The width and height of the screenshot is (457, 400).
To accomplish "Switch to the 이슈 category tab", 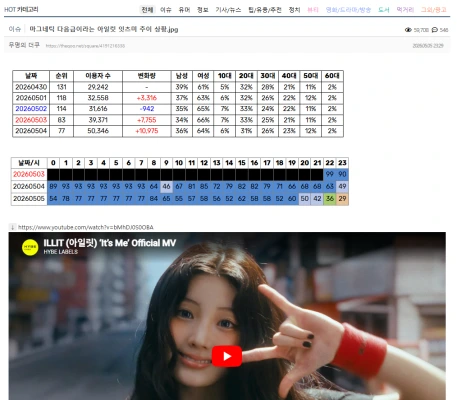I will pos(166,10).
